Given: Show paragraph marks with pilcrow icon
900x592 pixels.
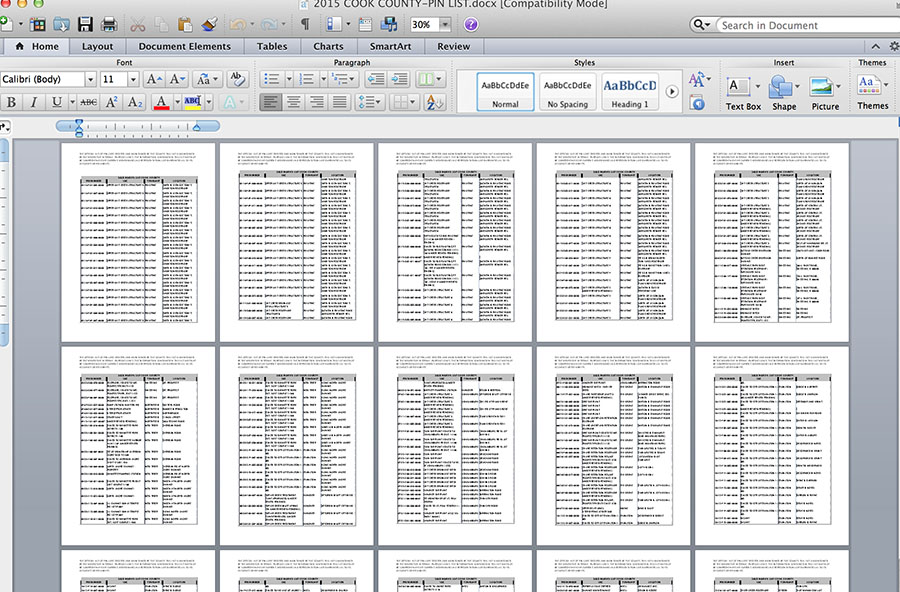Looking at the screenshot, I should coord(305,24).
